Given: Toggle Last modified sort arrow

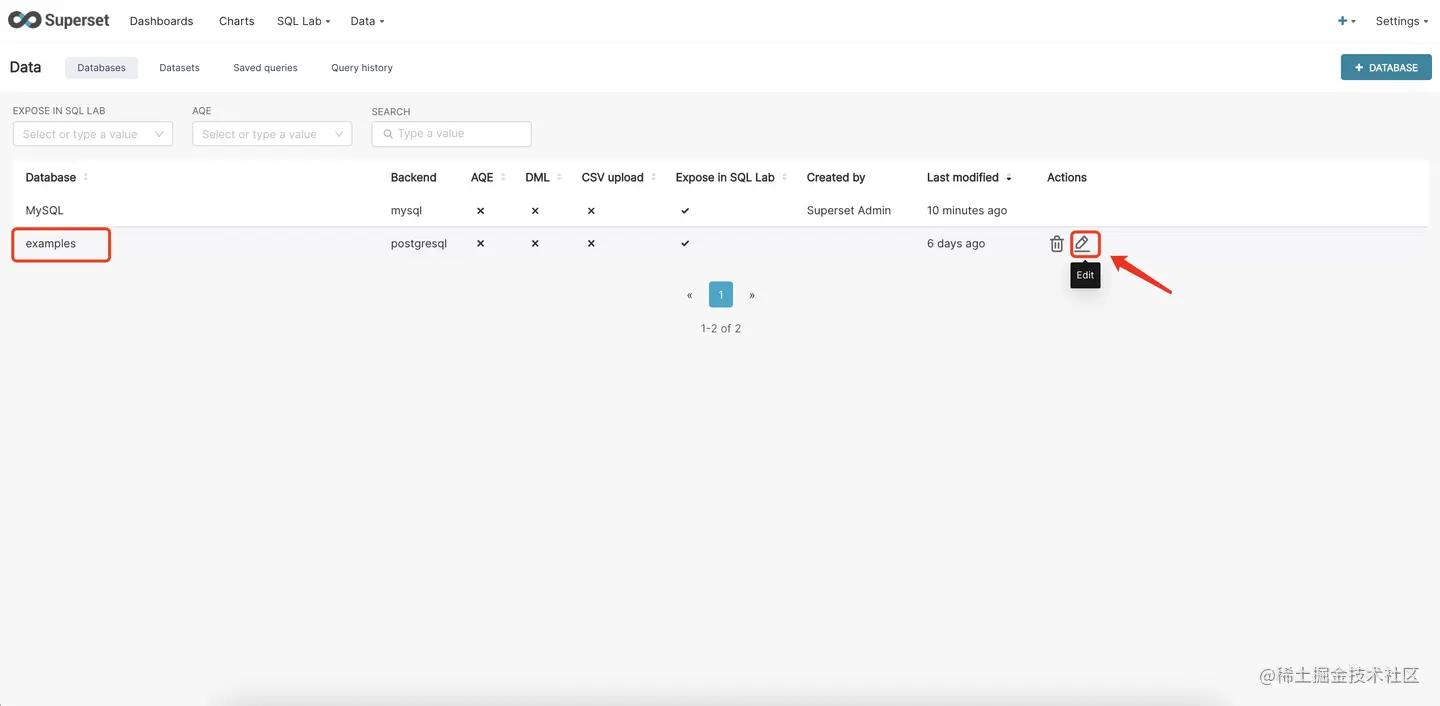Looking at the screenshot, I should [x=1009, y=178].
